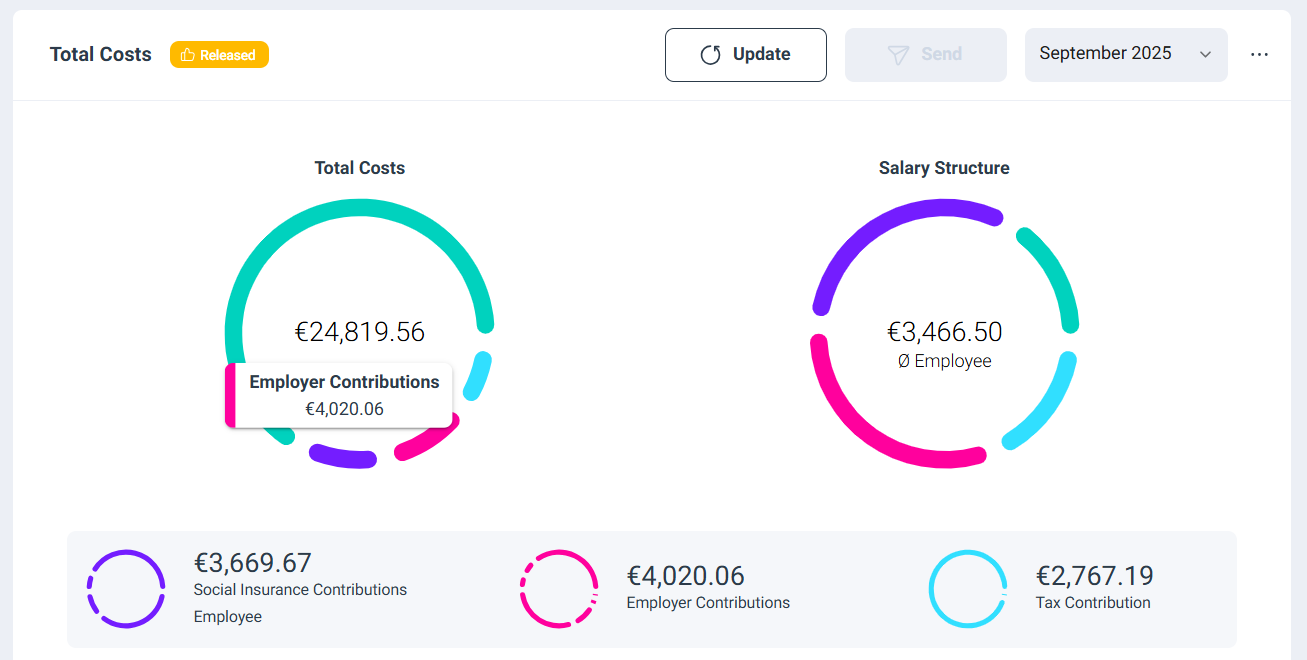
Task: Click the €3,466.50 average employee value
Action: pyautogui.click(x=944, y=332)
